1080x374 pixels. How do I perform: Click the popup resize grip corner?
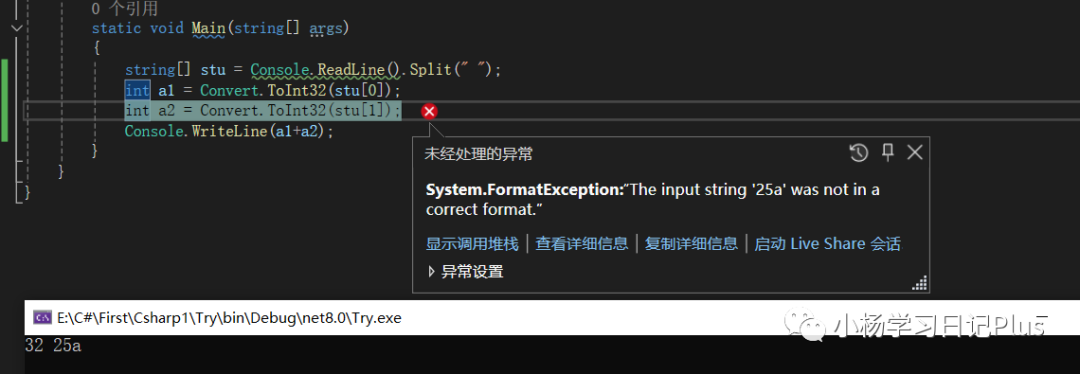point(920,283)
